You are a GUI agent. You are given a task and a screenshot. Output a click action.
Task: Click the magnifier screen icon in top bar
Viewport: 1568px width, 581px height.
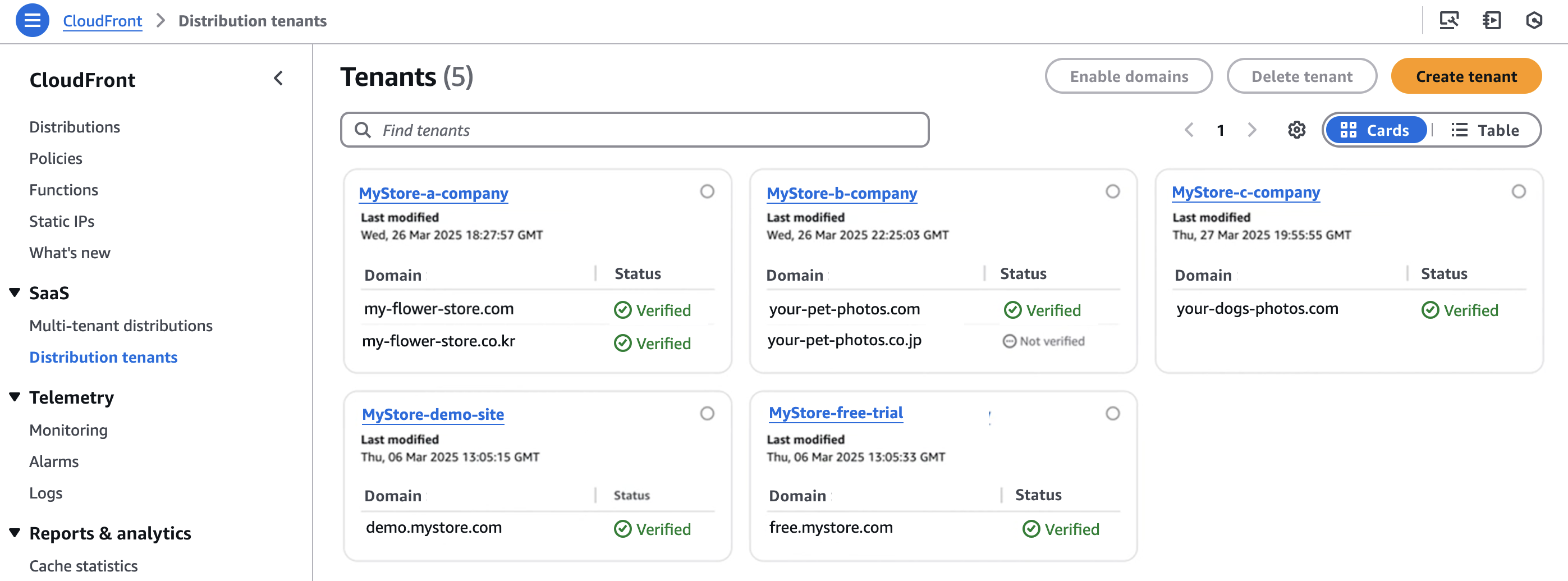(x=1448, y=20)
